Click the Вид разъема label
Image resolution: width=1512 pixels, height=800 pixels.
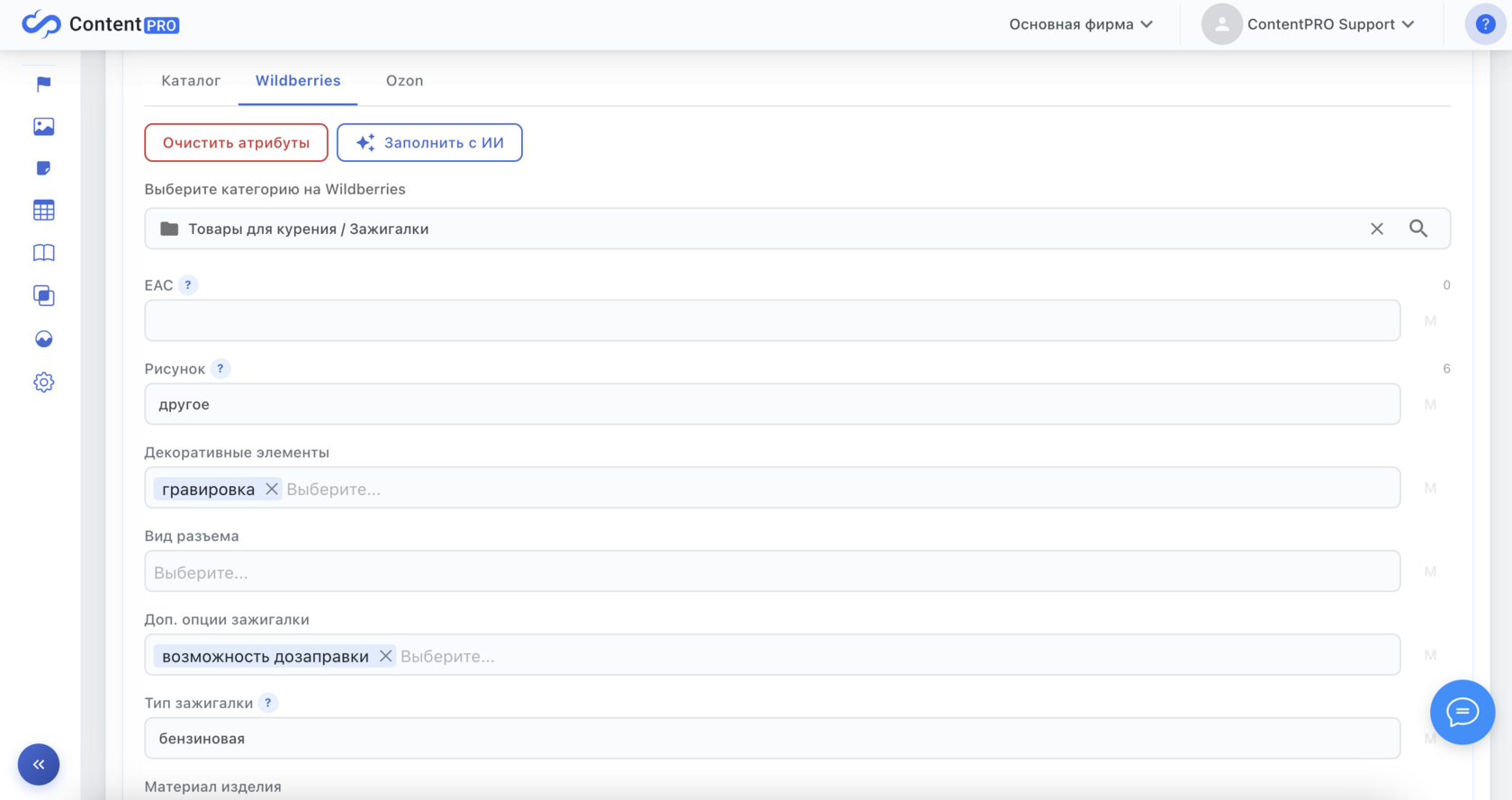click(x=192, y=536)
